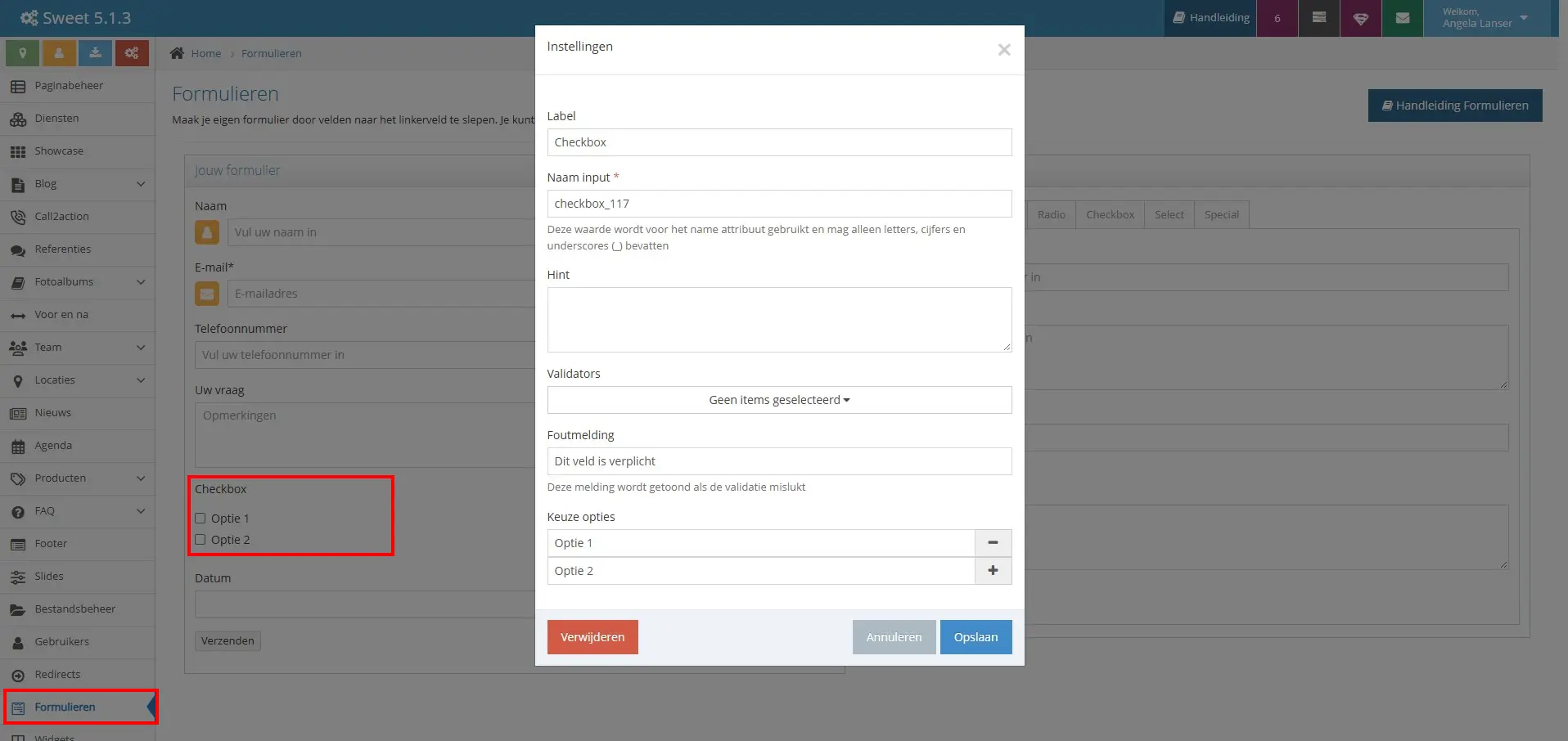Open the Angela Lanser user dropdown
This screenshot has height=741, width=1568.
pos(1486,18)
